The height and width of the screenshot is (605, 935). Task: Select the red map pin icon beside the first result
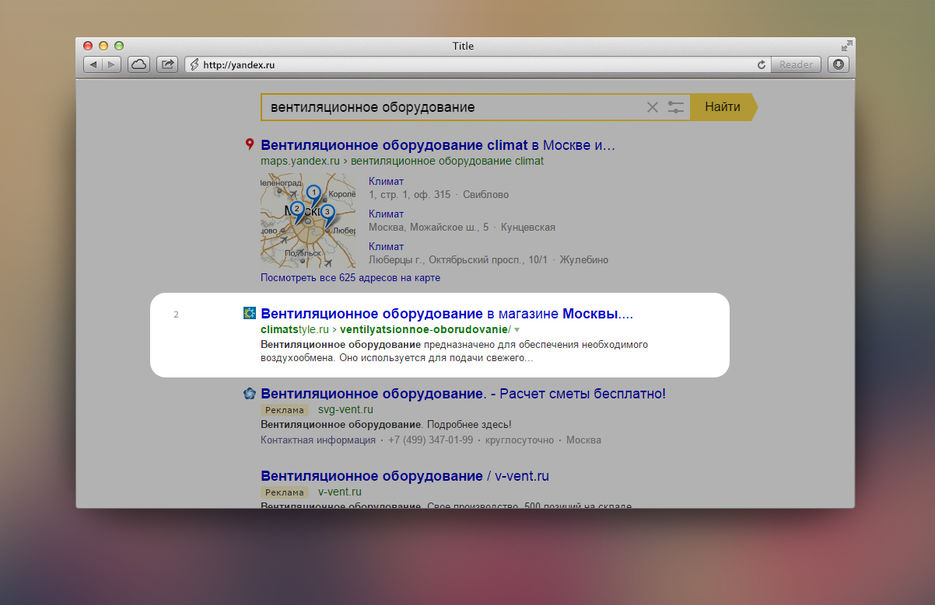(x=250, y=144)
